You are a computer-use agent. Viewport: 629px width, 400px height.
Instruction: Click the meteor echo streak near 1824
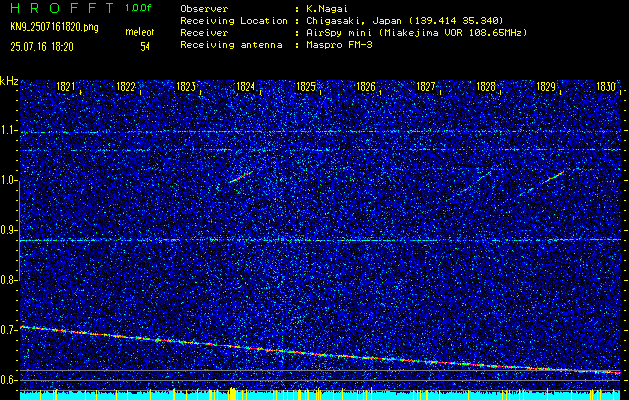point(241,177)
